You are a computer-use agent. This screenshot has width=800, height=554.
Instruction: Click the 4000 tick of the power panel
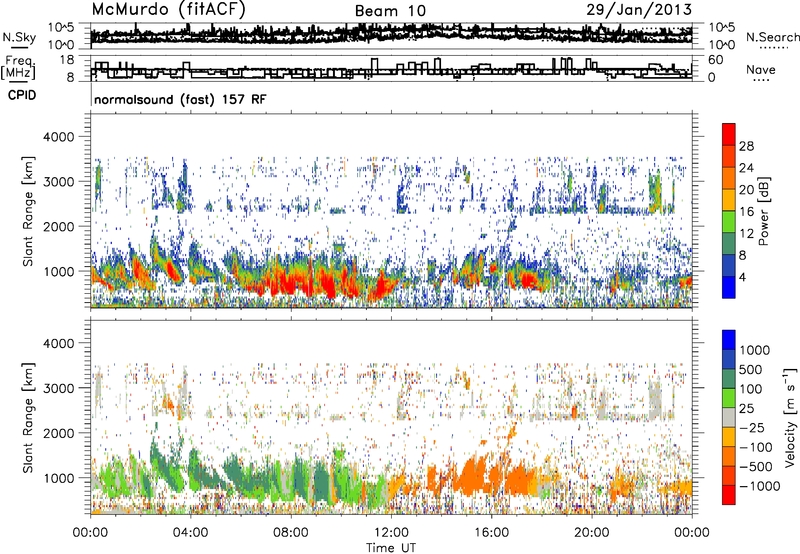click(59, 137)
